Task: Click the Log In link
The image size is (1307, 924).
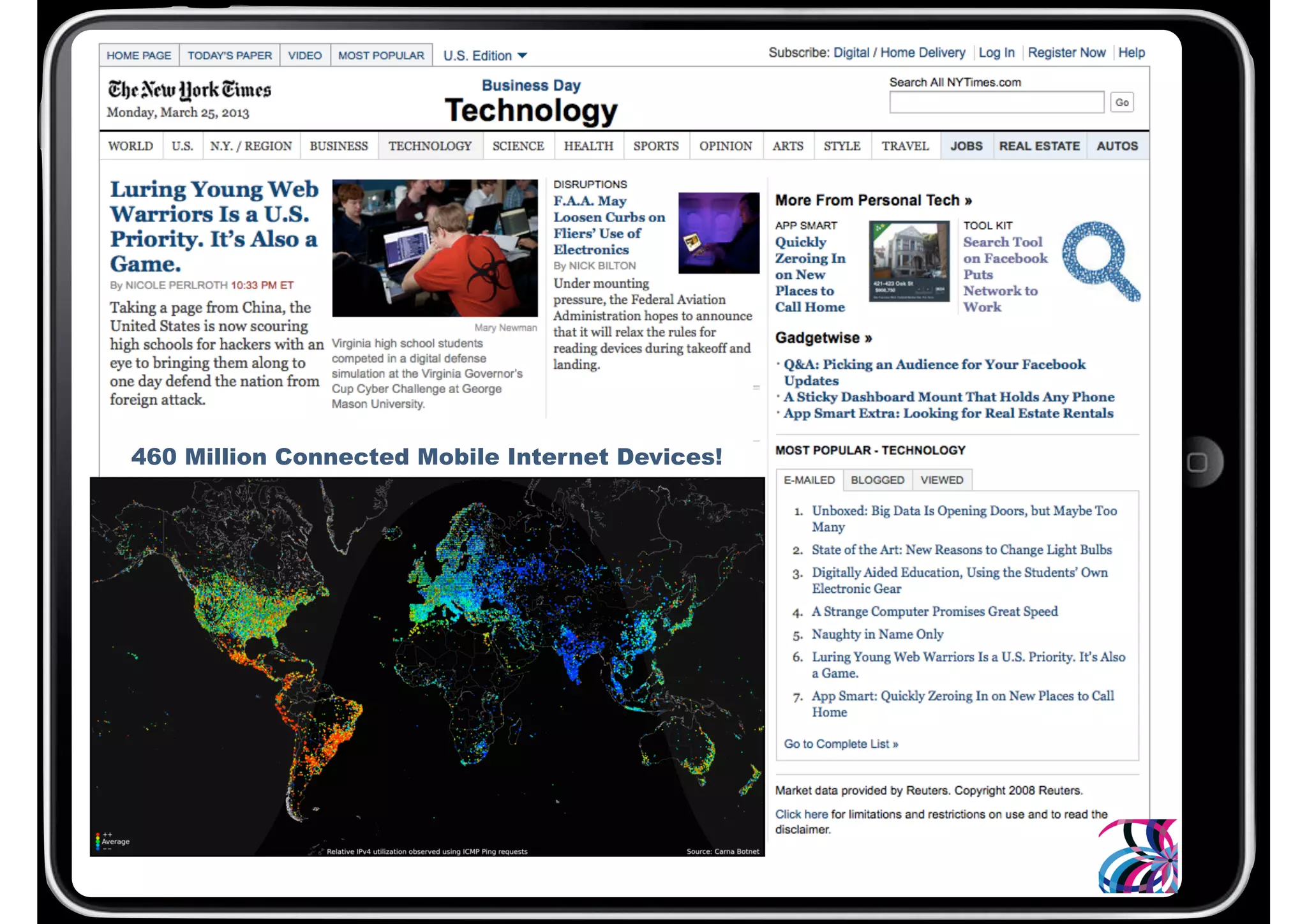Action: 996,53
